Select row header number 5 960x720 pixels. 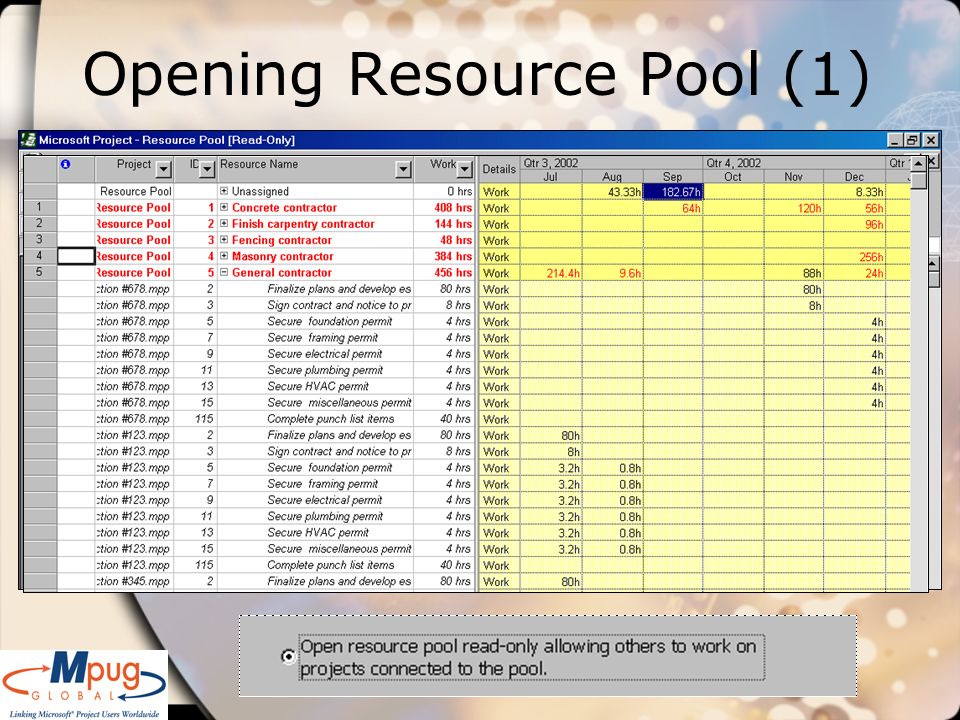click(40, 272)
